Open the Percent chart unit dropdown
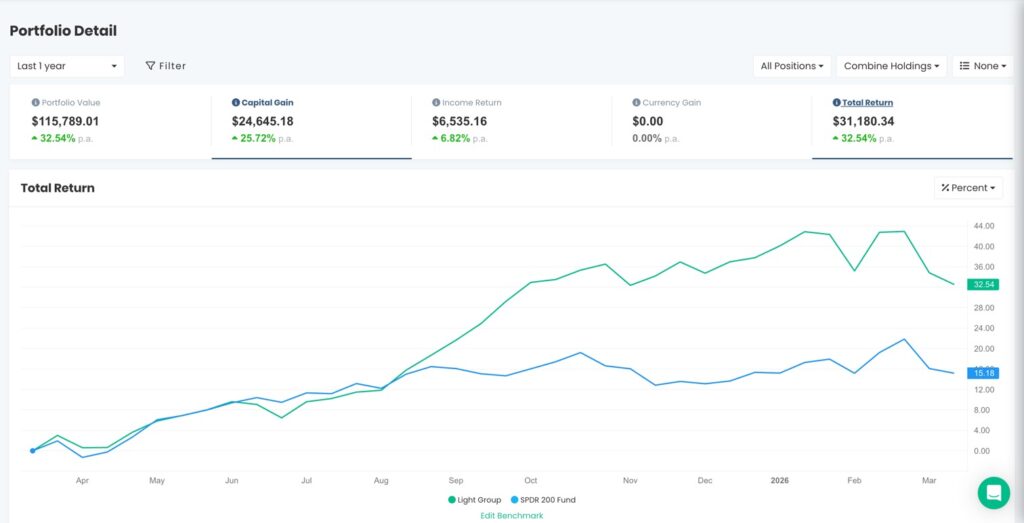The width and height of the screenshot is (1024, 523). (967, 188)
